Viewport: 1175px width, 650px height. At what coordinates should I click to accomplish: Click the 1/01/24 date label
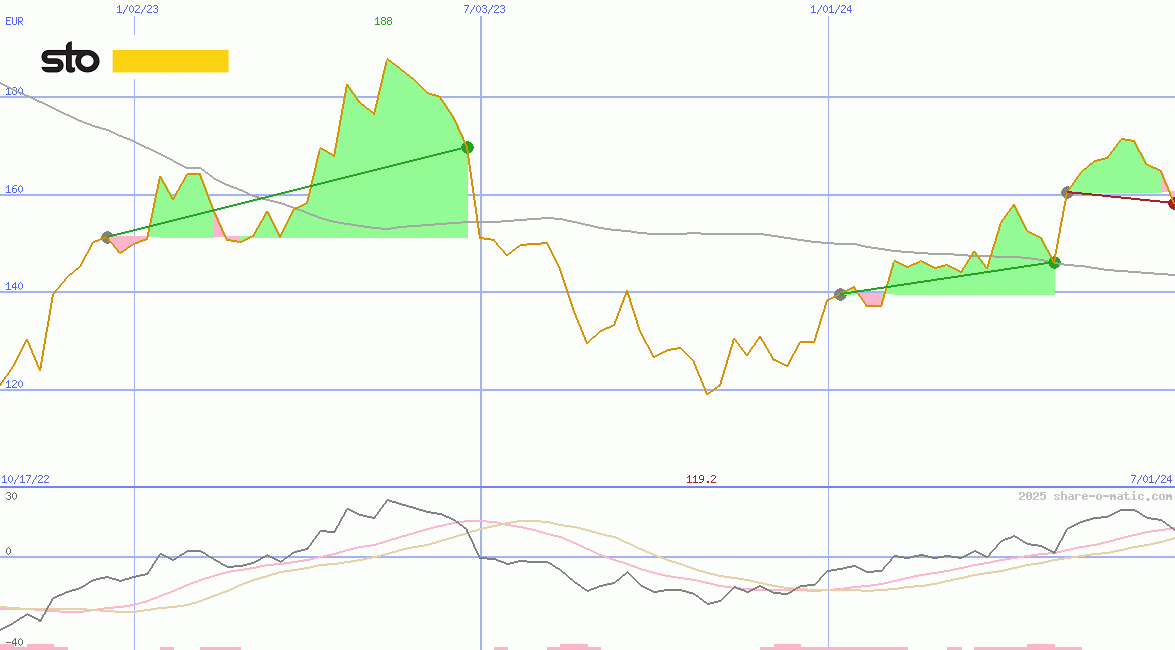click(831, 9)
